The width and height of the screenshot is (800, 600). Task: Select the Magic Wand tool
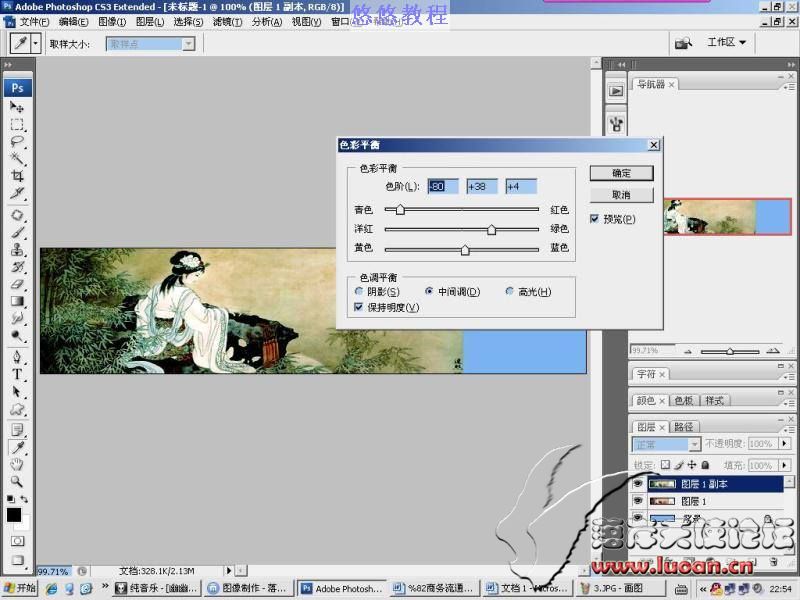[x=17, y=158]
